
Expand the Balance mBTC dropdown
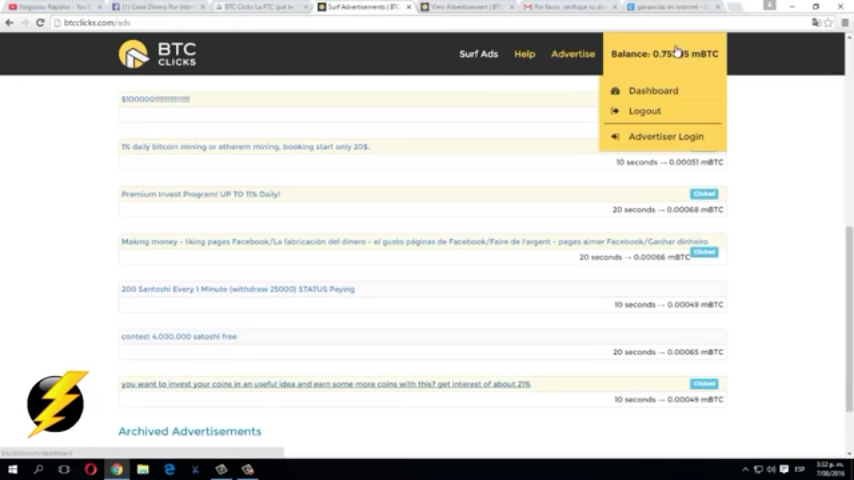[x=664, y=54]
